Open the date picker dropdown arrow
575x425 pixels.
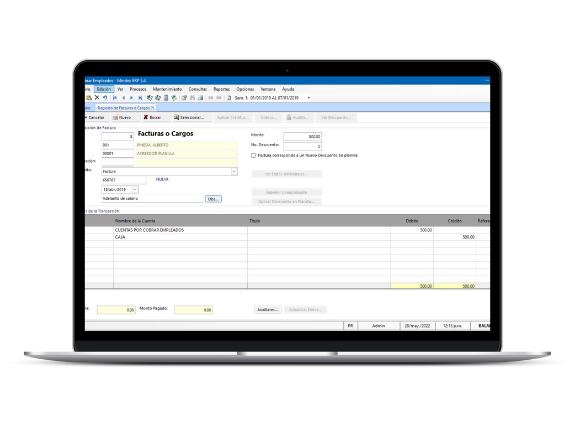(135, 190)
